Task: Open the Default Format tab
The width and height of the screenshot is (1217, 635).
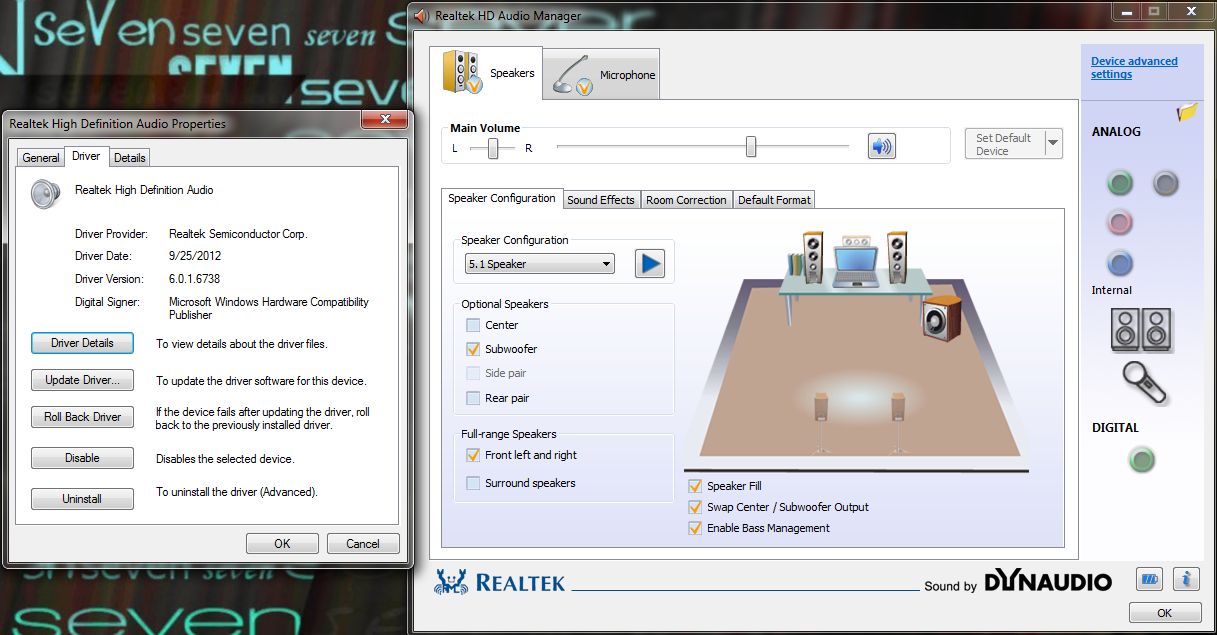Action: pos(774,200)
